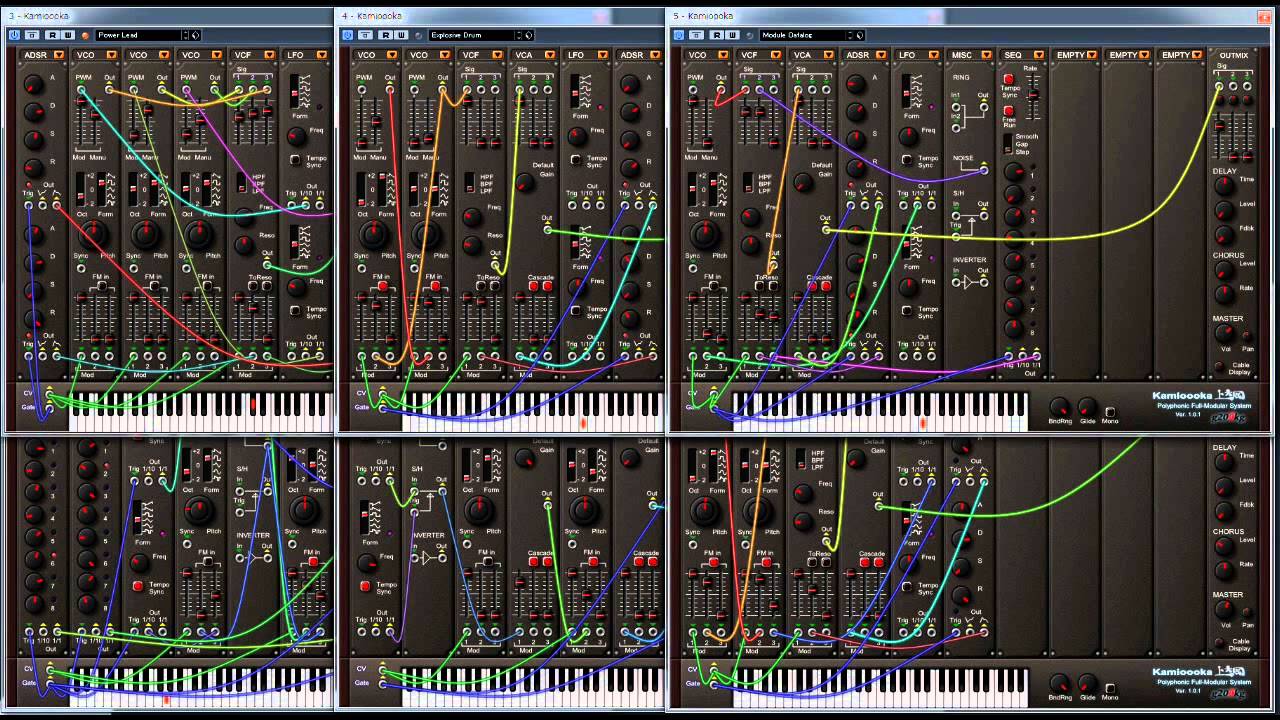Screen dimensions: 1280x720
Task: Set HPF BPF LPF switch in top window 5
Action: 749,183
